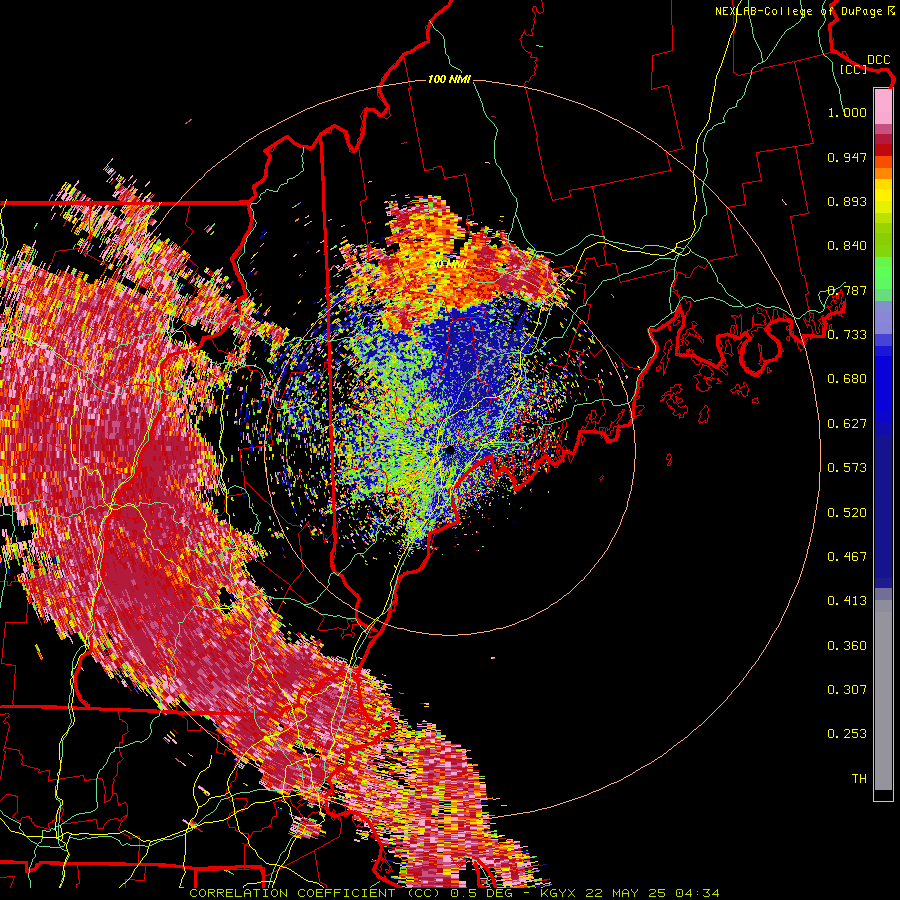Click the 0.5 DEG elevation text
Viewport: 900px width, 900px height.
pyautogui.click(x=481, y=893)
